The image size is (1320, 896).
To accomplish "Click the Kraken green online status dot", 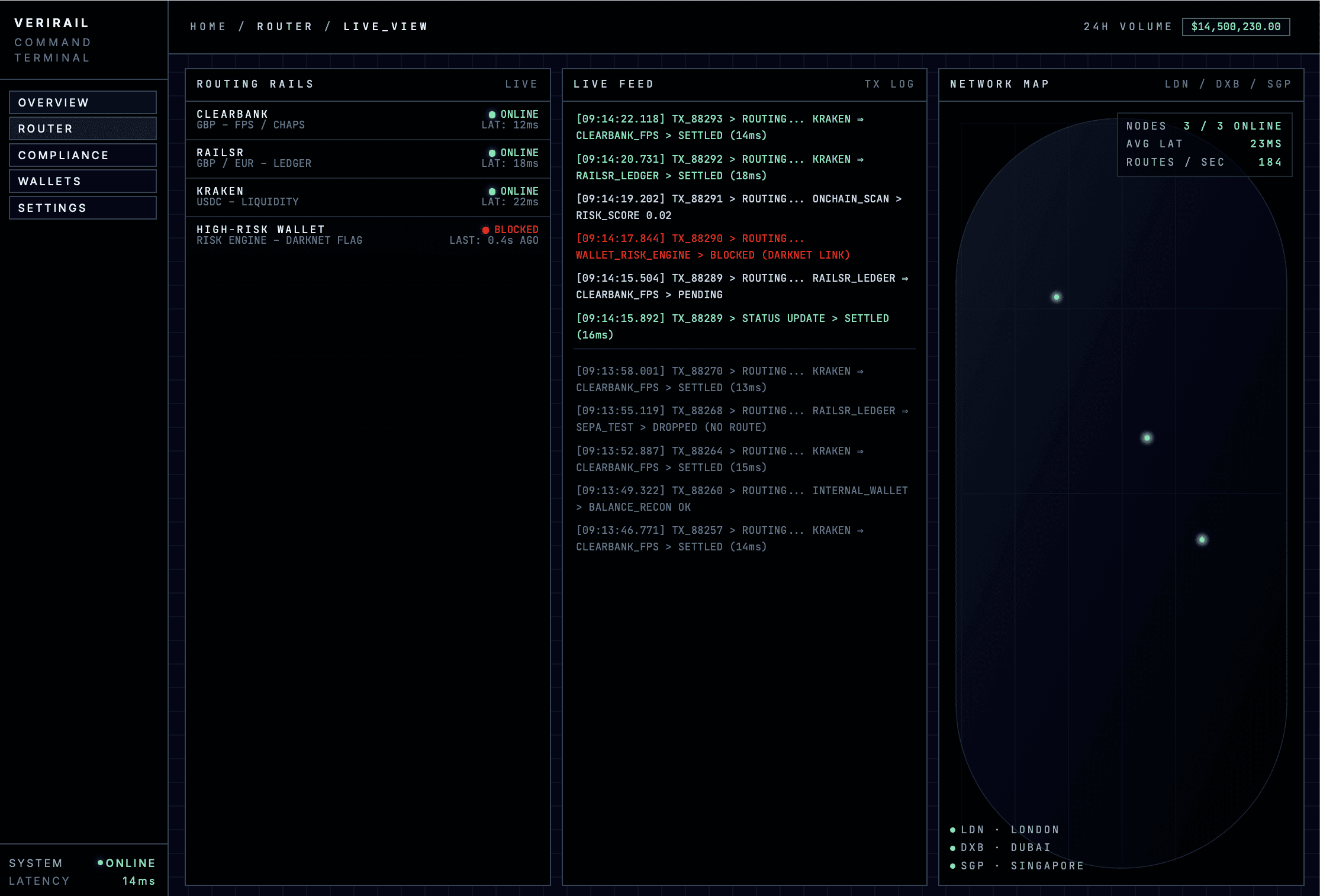I will pyautogui.click(x=492, y=191).
